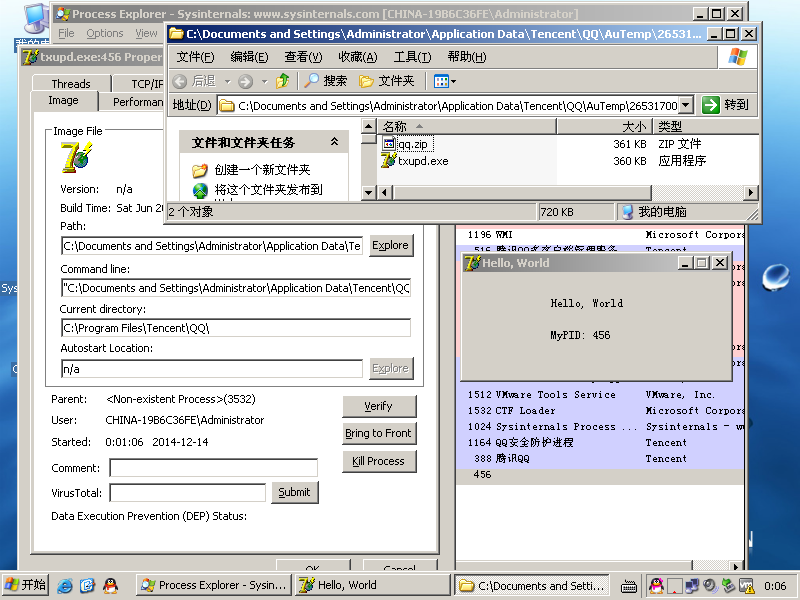The height and width of the screenshot is (600, 800).
Task: Click the VirusTotal Submit button
Action: click(294, 492)
